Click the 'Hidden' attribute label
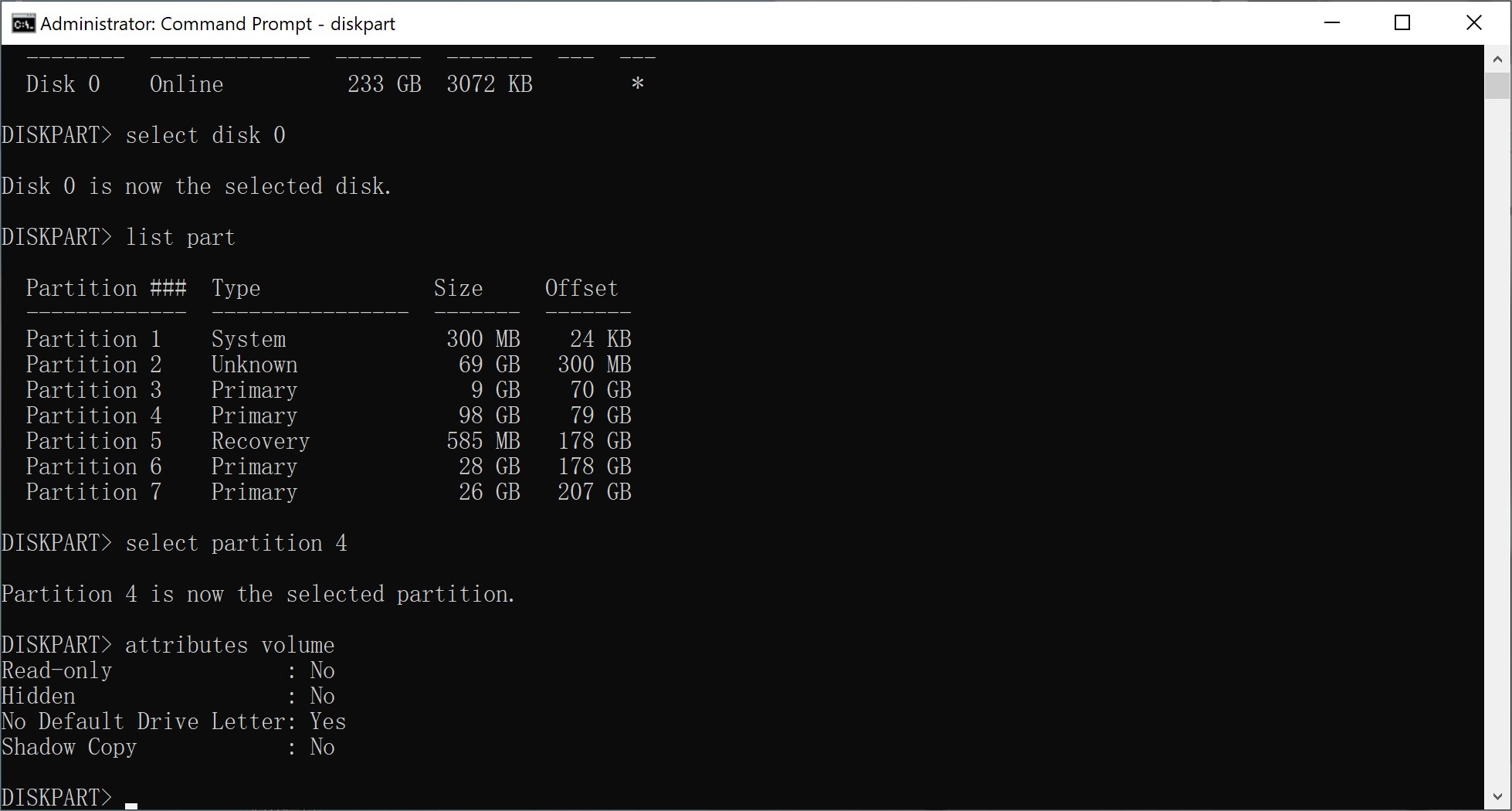1512x811 pixels. coord(39,696)
